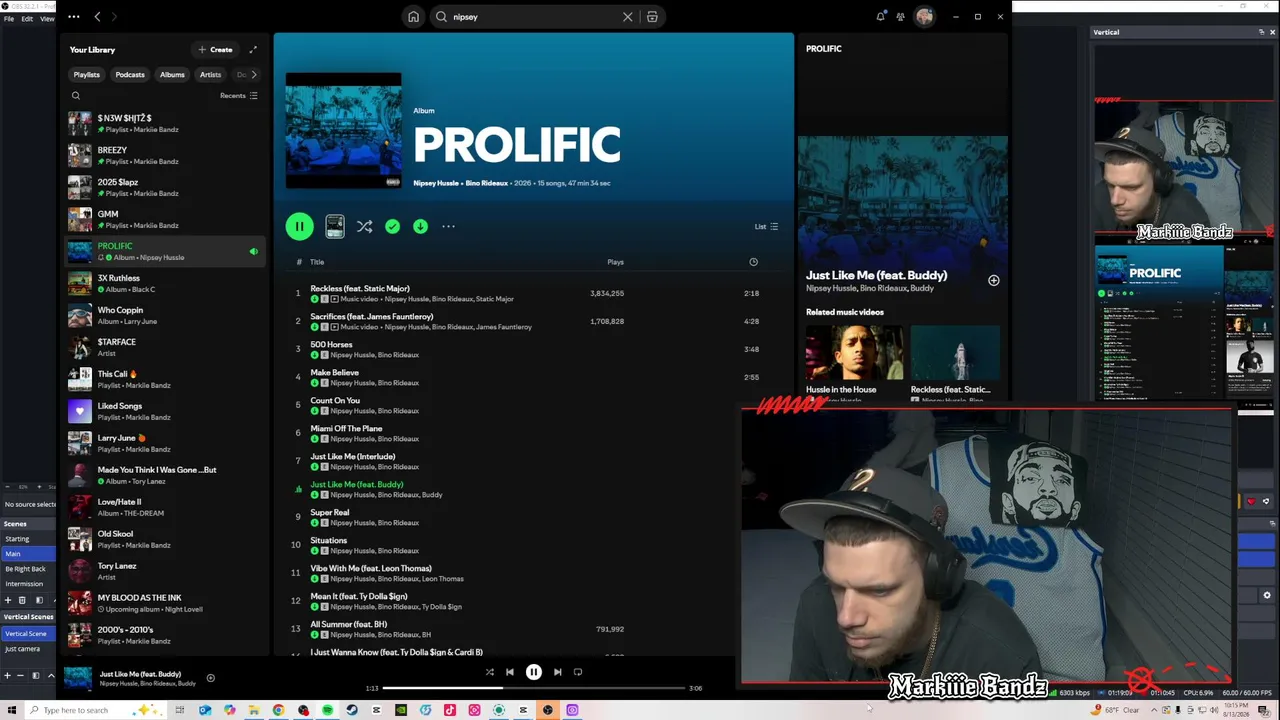Skip to the next track
The image size is (1280, 720).
pos(558,672)
